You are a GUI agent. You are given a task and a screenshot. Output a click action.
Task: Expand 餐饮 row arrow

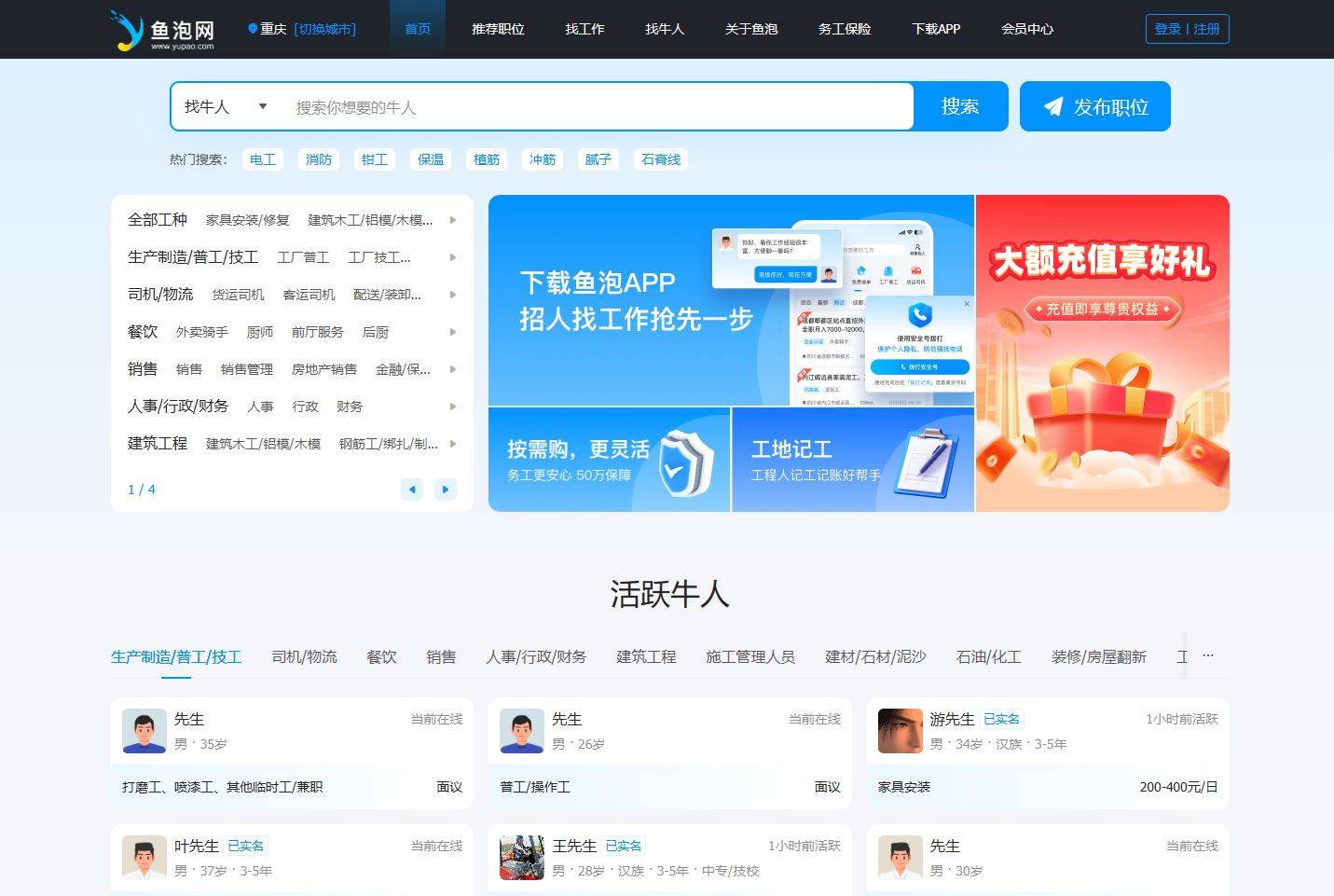click(453, 332)
